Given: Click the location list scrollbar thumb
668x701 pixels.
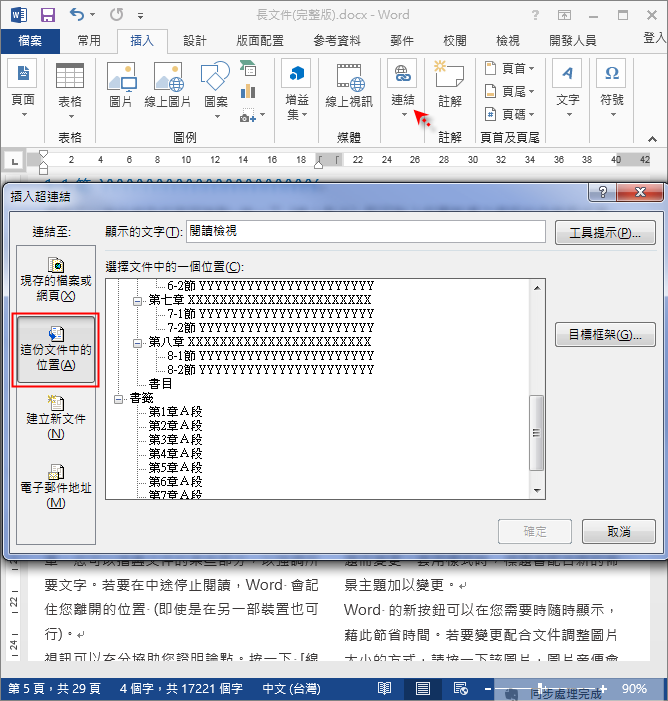Looking at the screenshot, I should [x=537, y=433].
